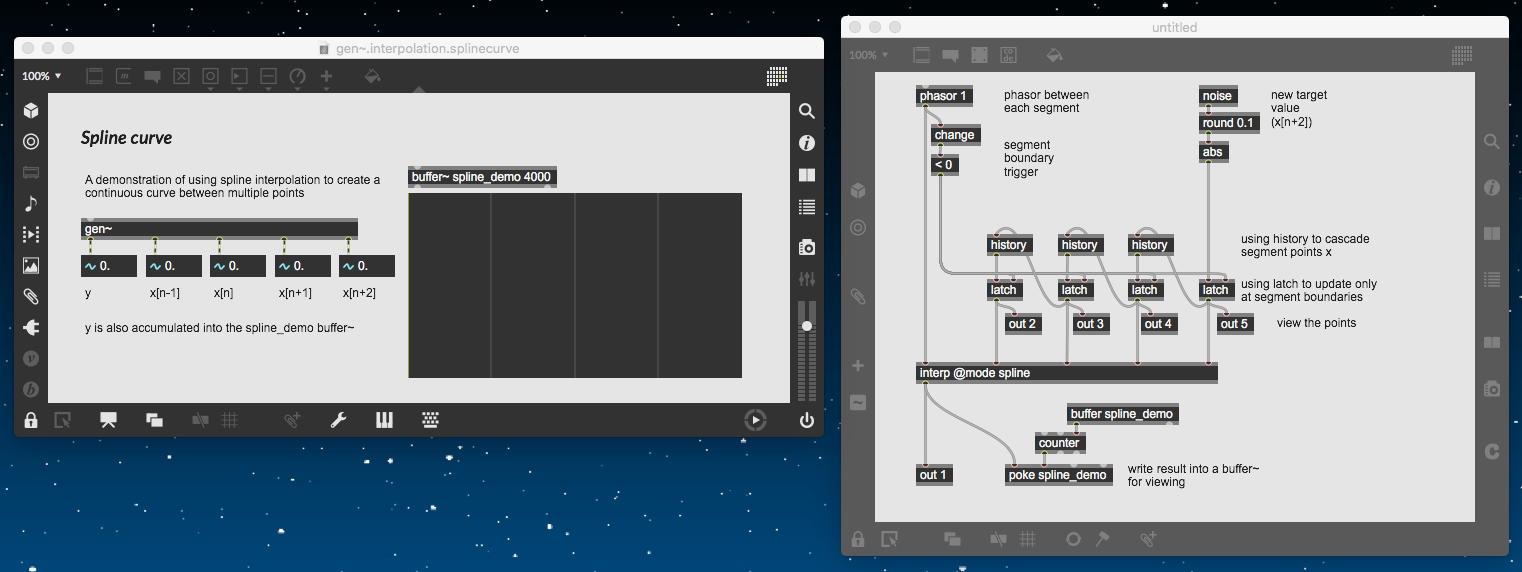
Task: Toggle presentation mode in splinecurve bottom bar
Action: [108, 420]
